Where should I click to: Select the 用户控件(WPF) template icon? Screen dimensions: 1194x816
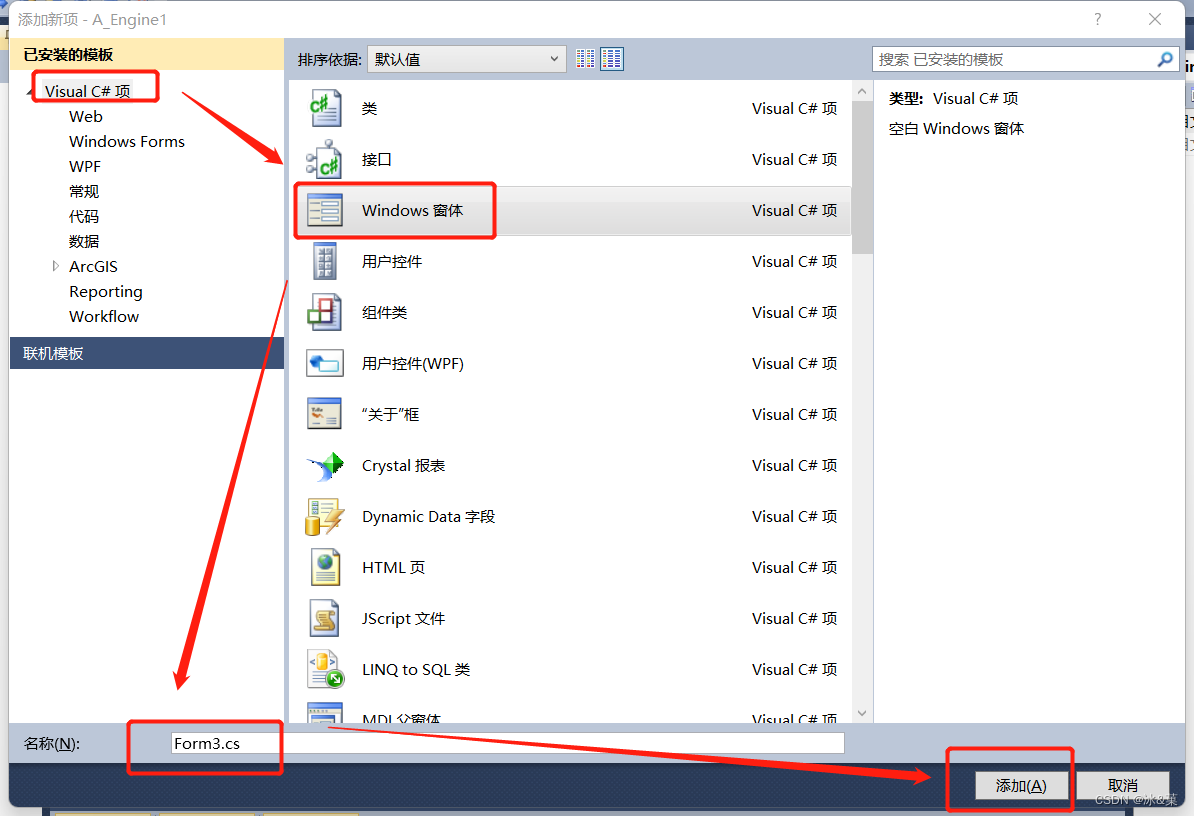(325, 363)
